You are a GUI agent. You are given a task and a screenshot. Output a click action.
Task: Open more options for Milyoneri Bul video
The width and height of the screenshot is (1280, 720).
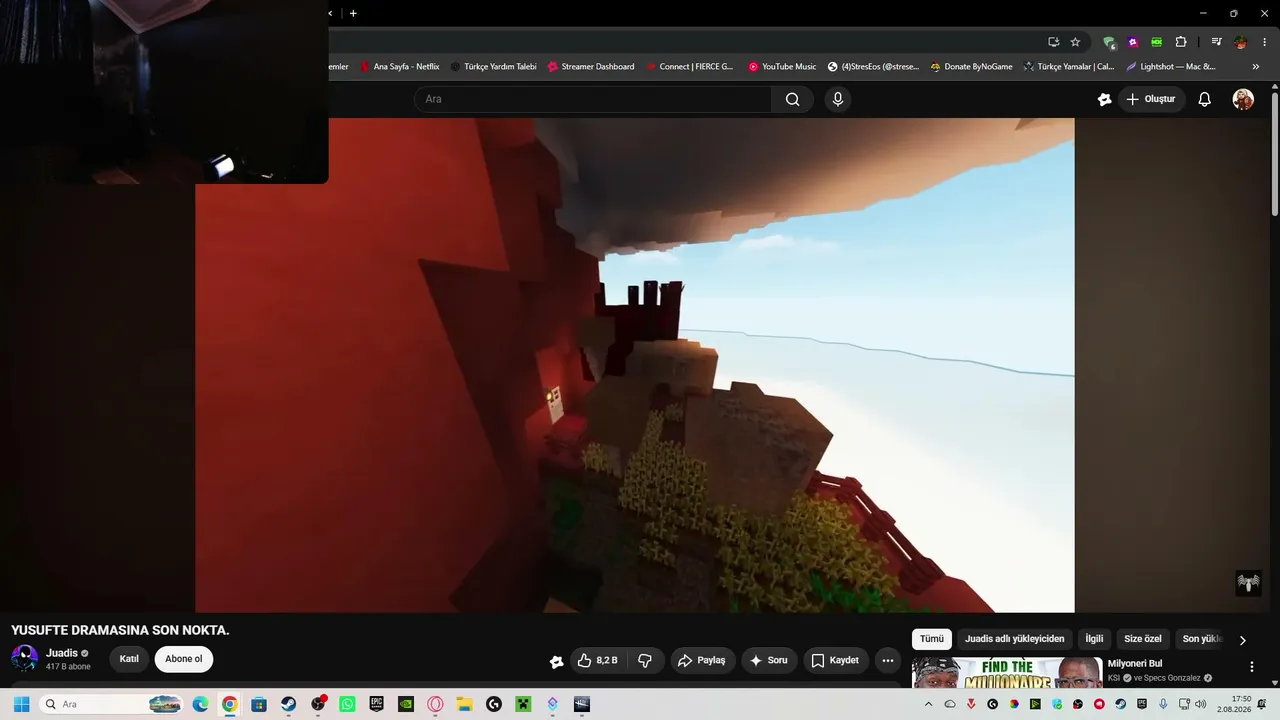coord(1251,667)
